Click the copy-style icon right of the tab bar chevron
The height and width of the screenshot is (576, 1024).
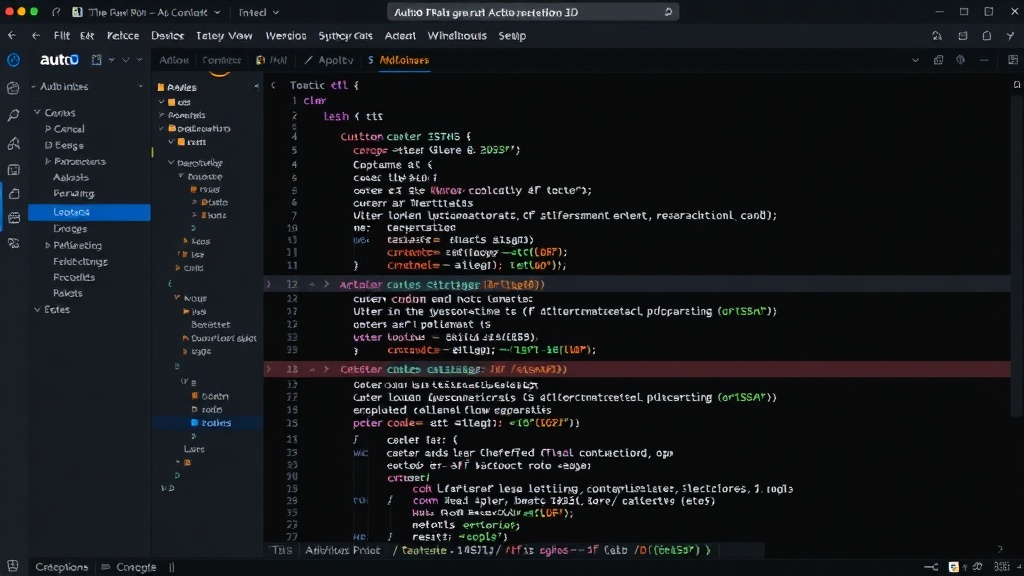point(938,60)
